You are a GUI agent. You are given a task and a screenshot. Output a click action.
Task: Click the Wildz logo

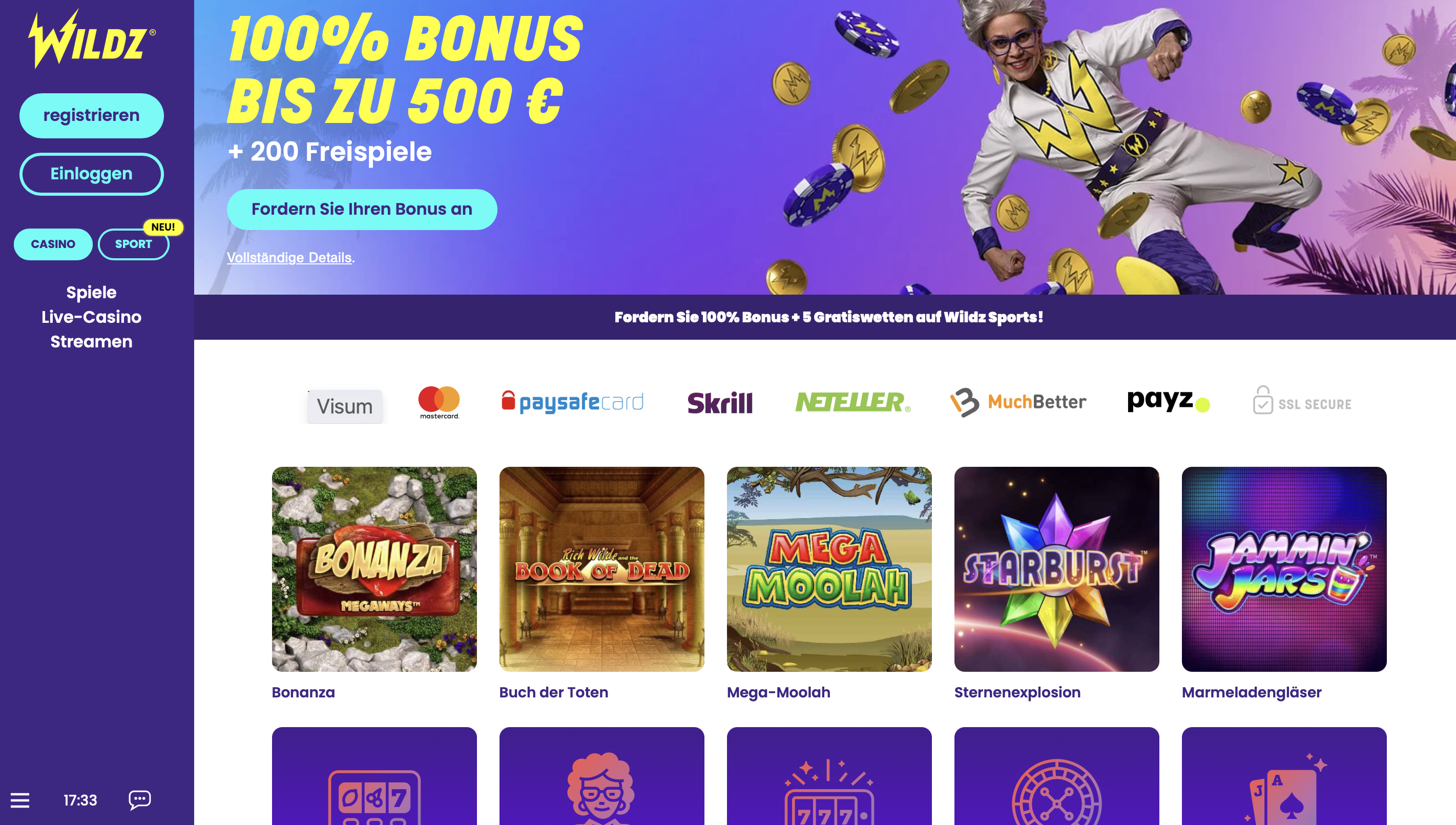[x=92, y=38]
